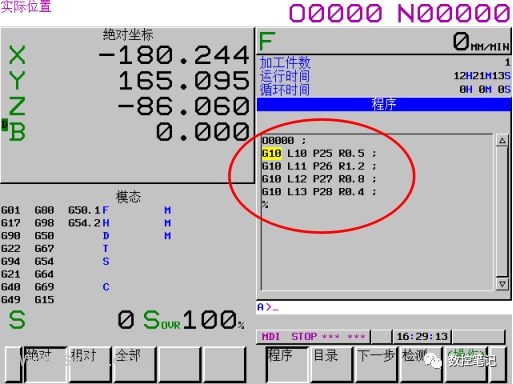Click the scroll up arrow in program panel

click(502, 140)
